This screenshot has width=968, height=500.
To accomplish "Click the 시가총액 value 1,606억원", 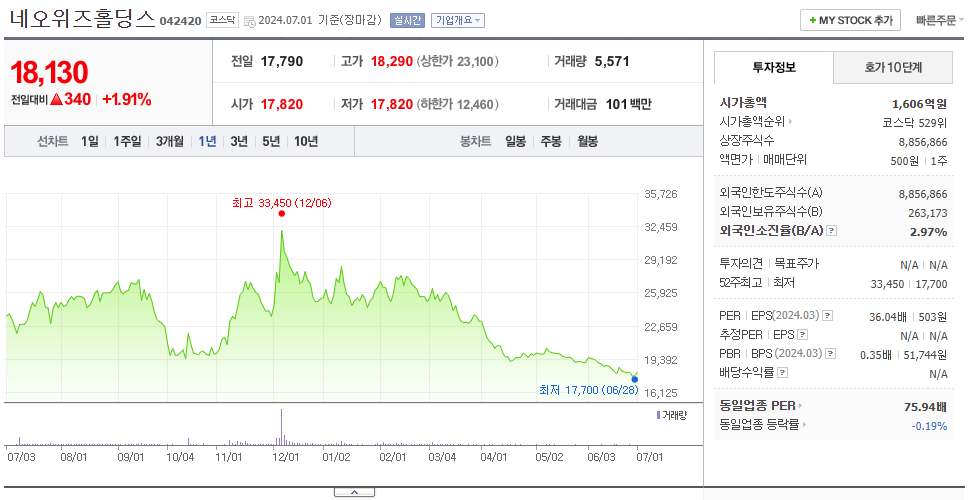I will pos(919,103).
